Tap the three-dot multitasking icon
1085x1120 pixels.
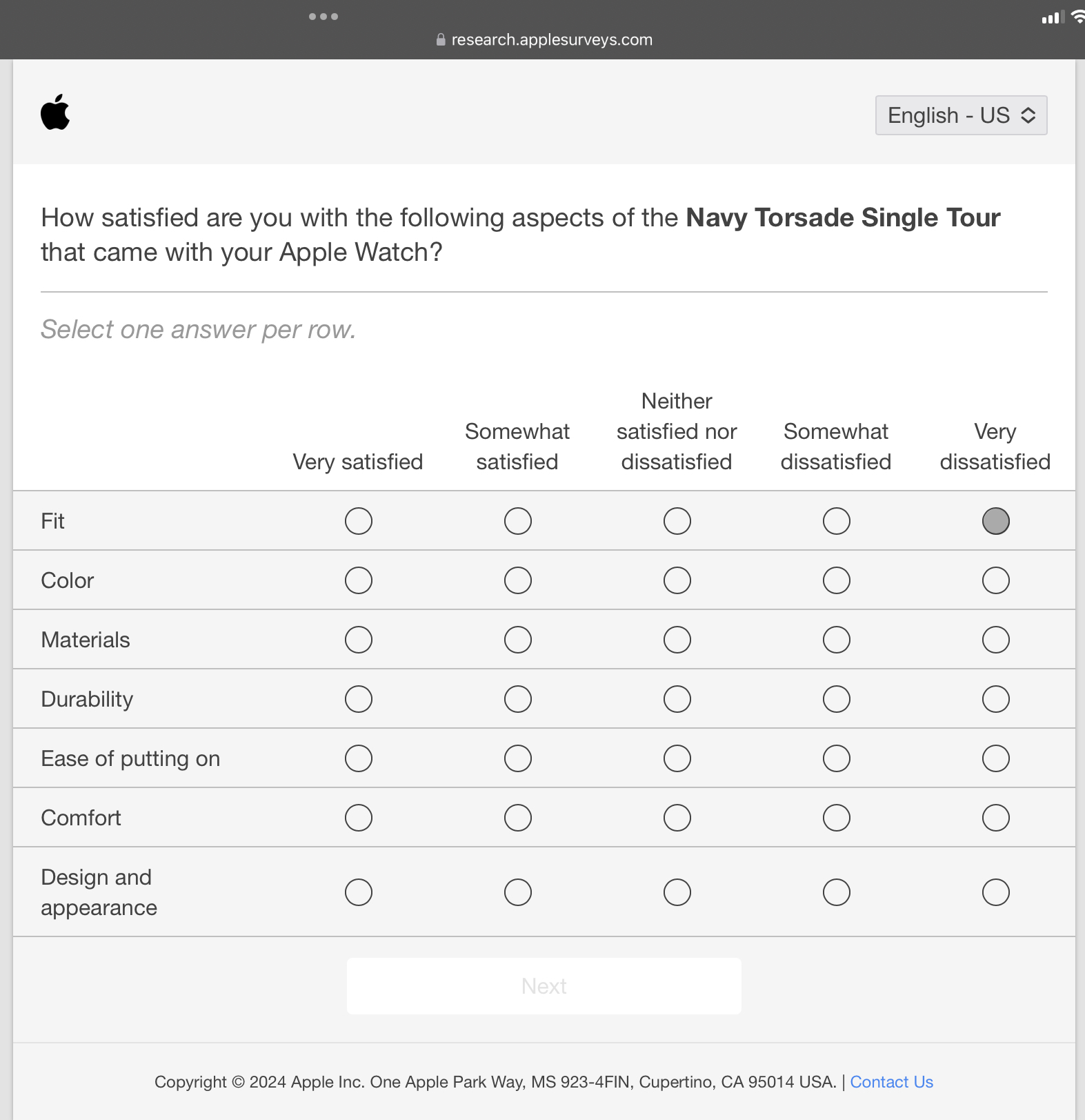323,17
